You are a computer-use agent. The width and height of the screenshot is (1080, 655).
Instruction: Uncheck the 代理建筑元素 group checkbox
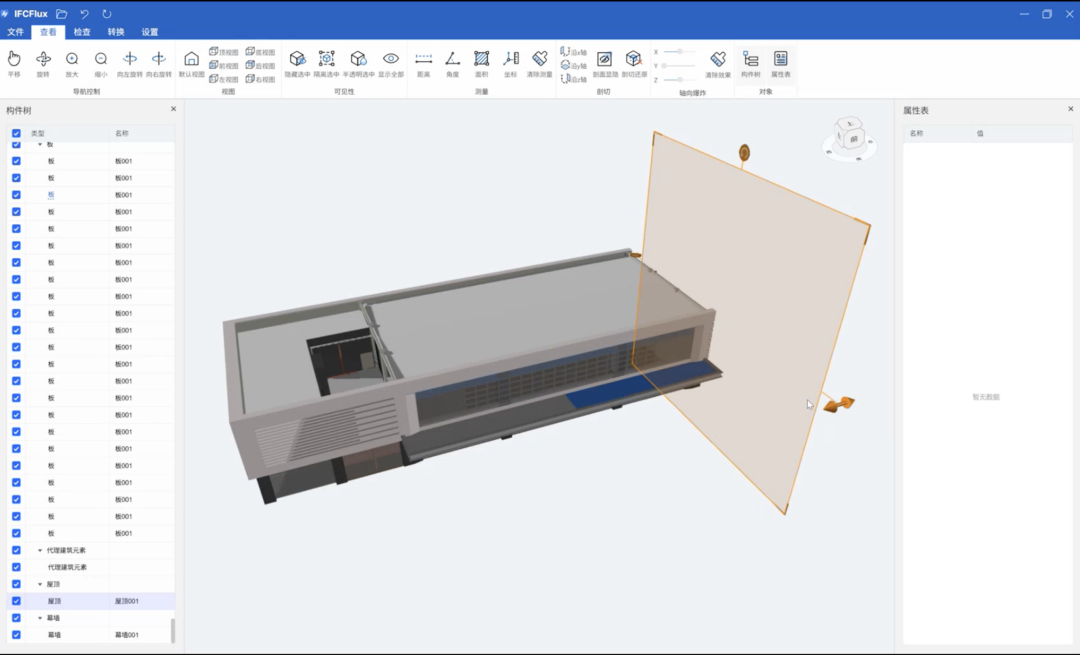(16, 550)
